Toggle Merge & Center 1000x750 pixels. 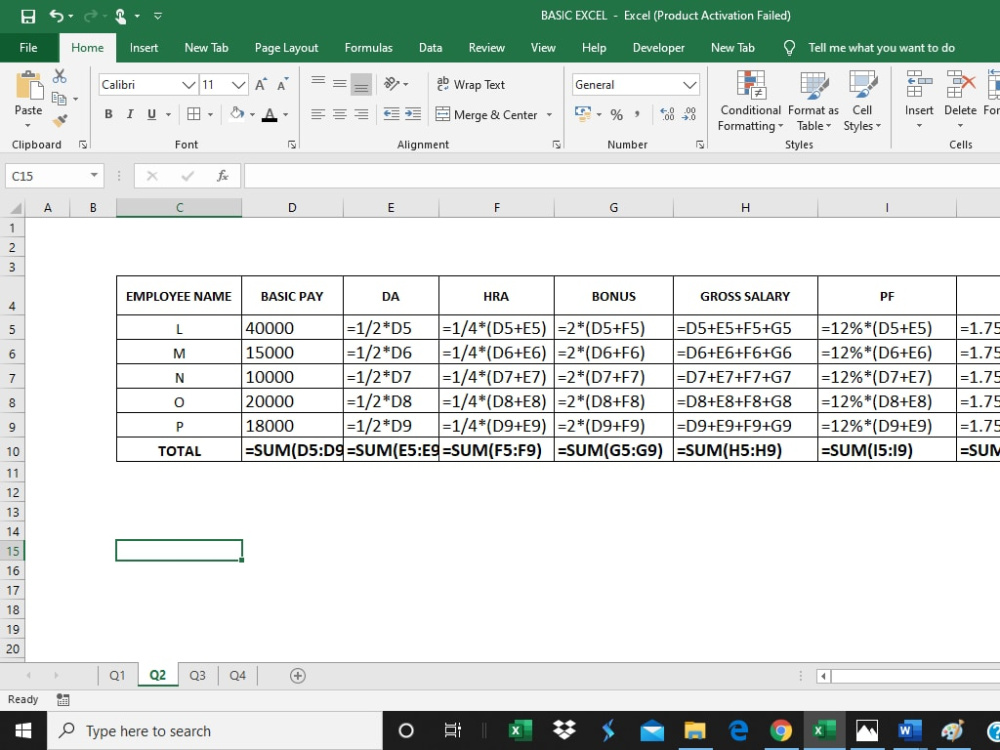click(x=487, y=115)
